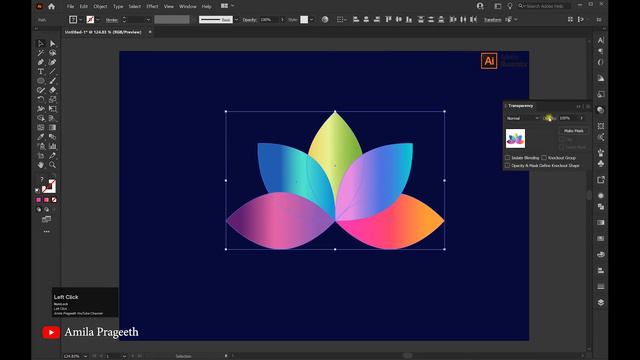Open the Window menu

[188, 7]
